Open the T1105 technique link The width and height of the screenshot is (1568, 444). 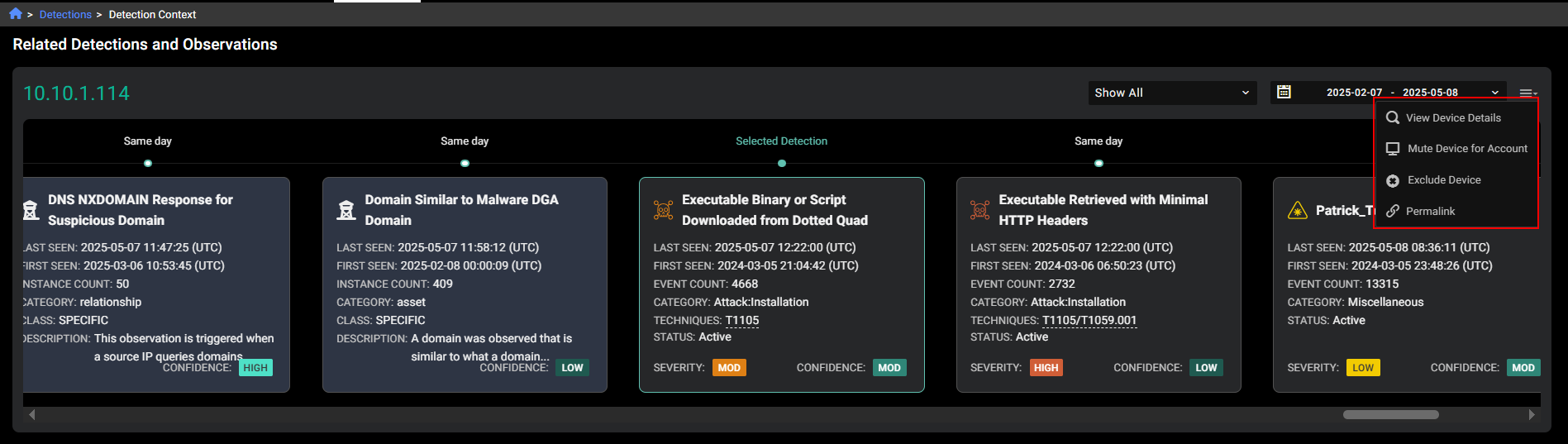click(741, 321)
